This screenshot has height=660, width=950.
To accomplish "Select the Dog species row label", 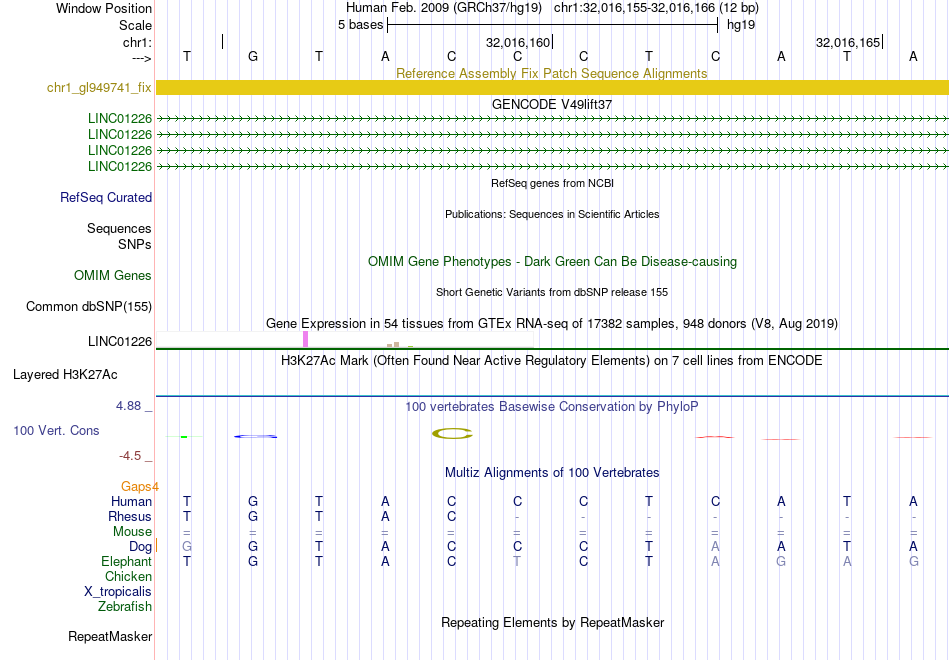I will click(140, 547).
